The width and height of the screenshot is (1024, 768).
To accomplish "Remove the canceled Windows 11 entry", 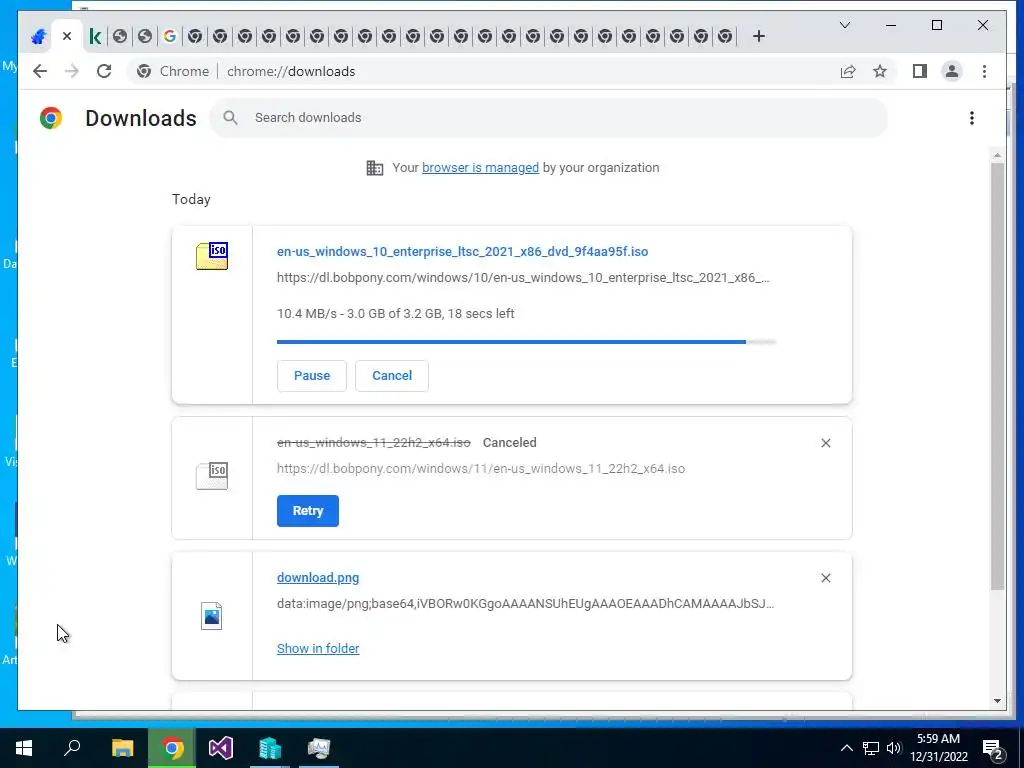I will click(825, 443).
